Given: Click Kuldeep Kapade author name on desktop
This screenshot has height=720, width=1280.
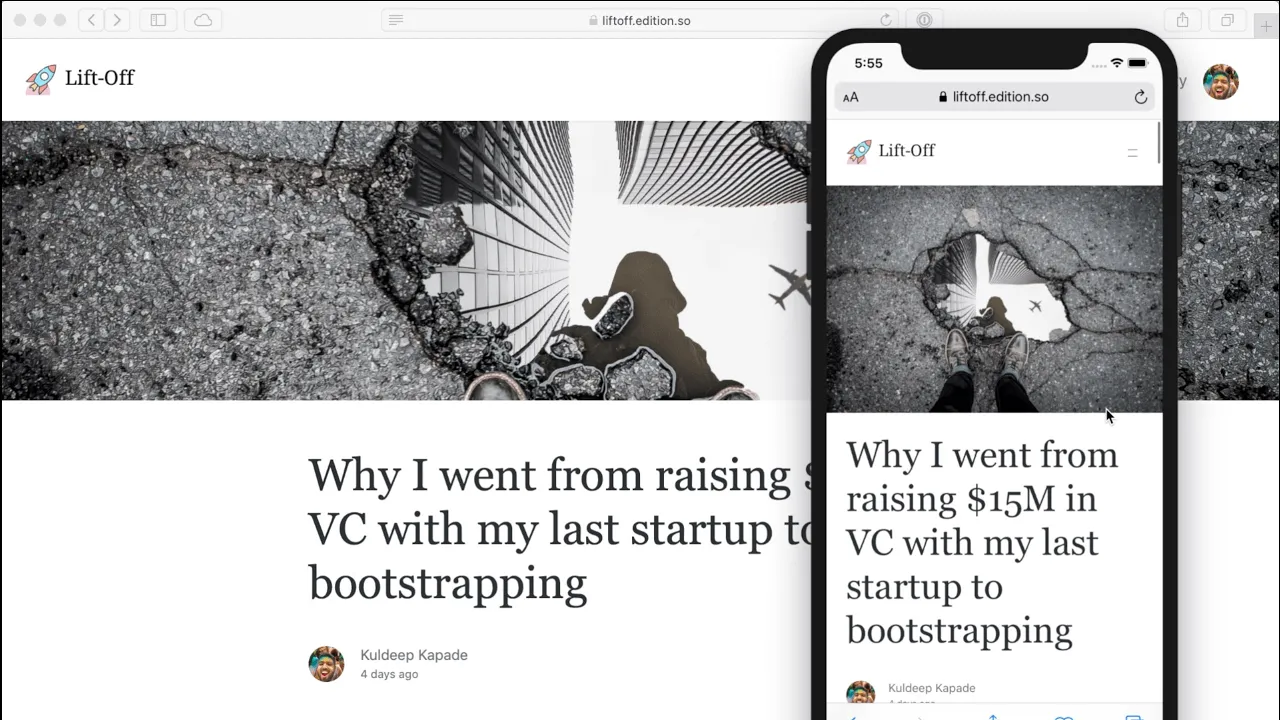Looking at the screenshot, I should [414, 655].
